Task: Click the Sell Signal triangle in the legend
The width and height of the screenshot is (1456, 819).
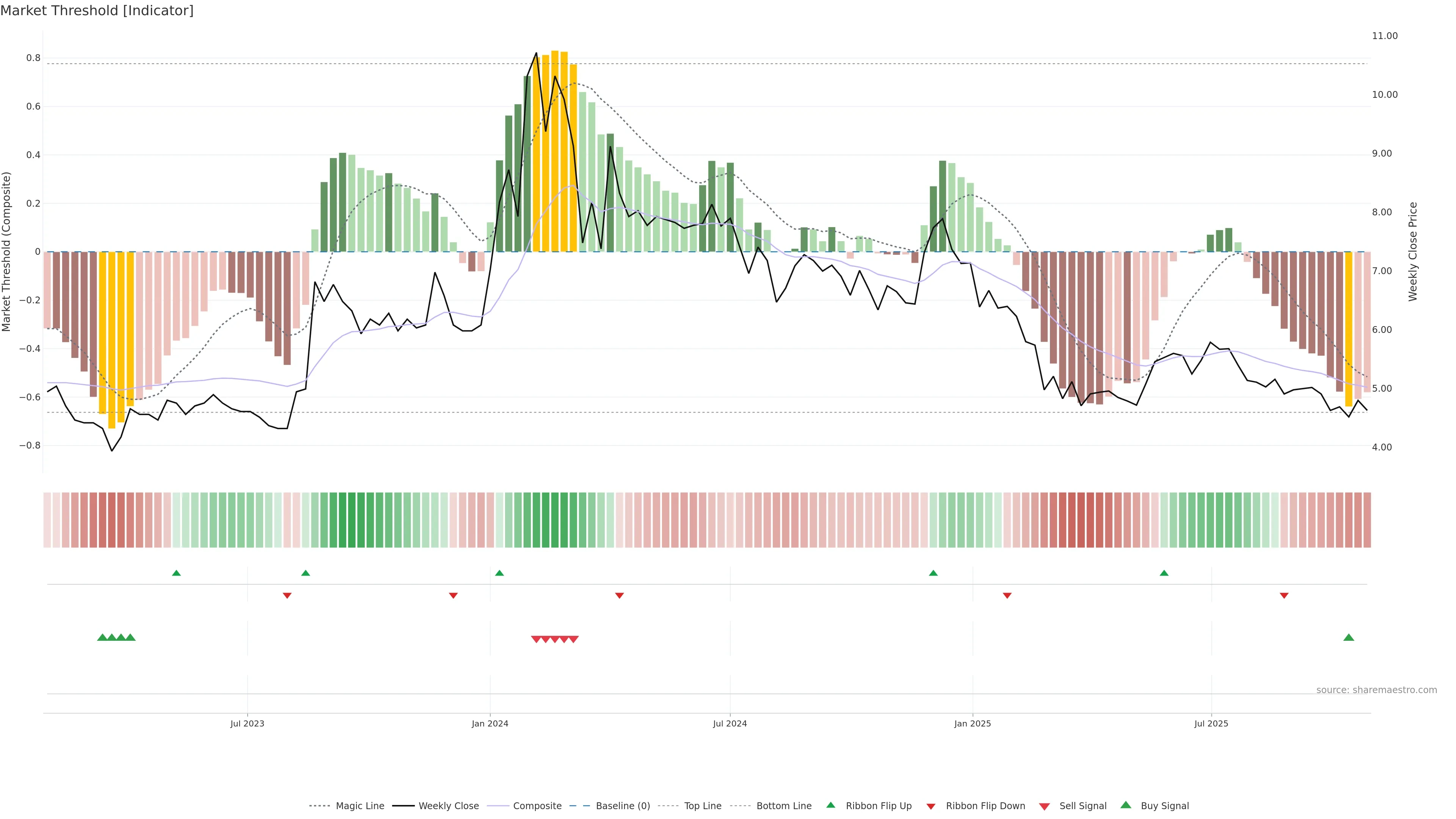Action: 1044,806
